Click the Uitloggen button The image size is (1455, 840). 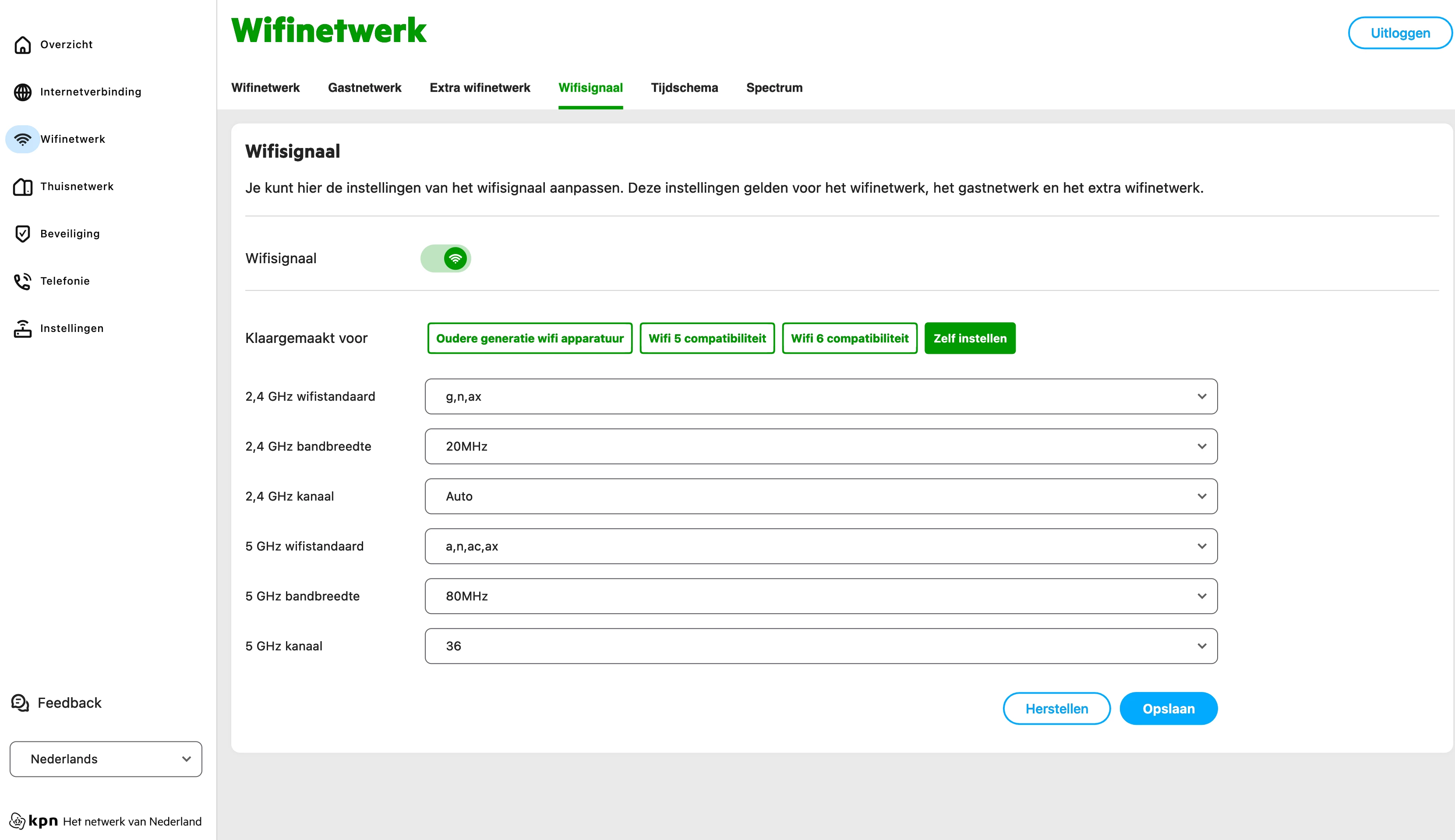[1400, 33]
